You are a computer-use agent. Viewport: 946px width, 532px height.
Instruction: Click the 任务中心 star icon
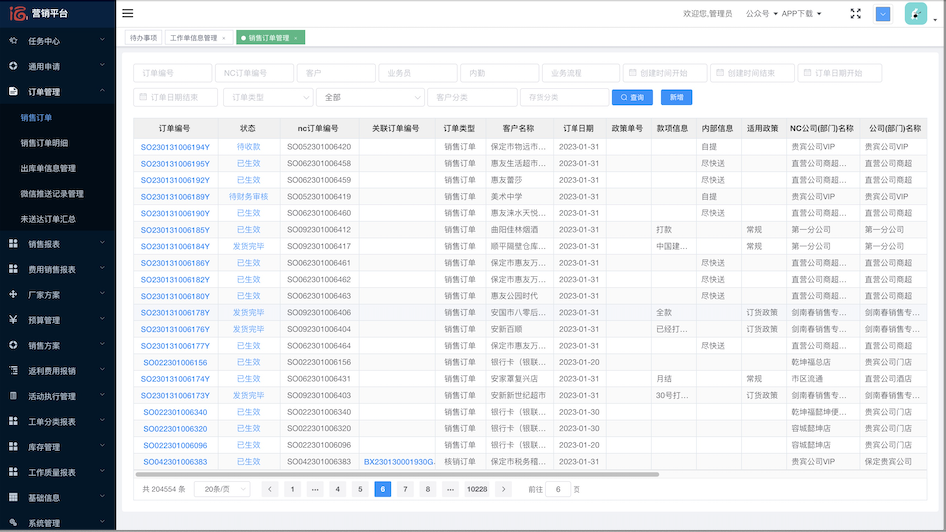click(13, 41)
